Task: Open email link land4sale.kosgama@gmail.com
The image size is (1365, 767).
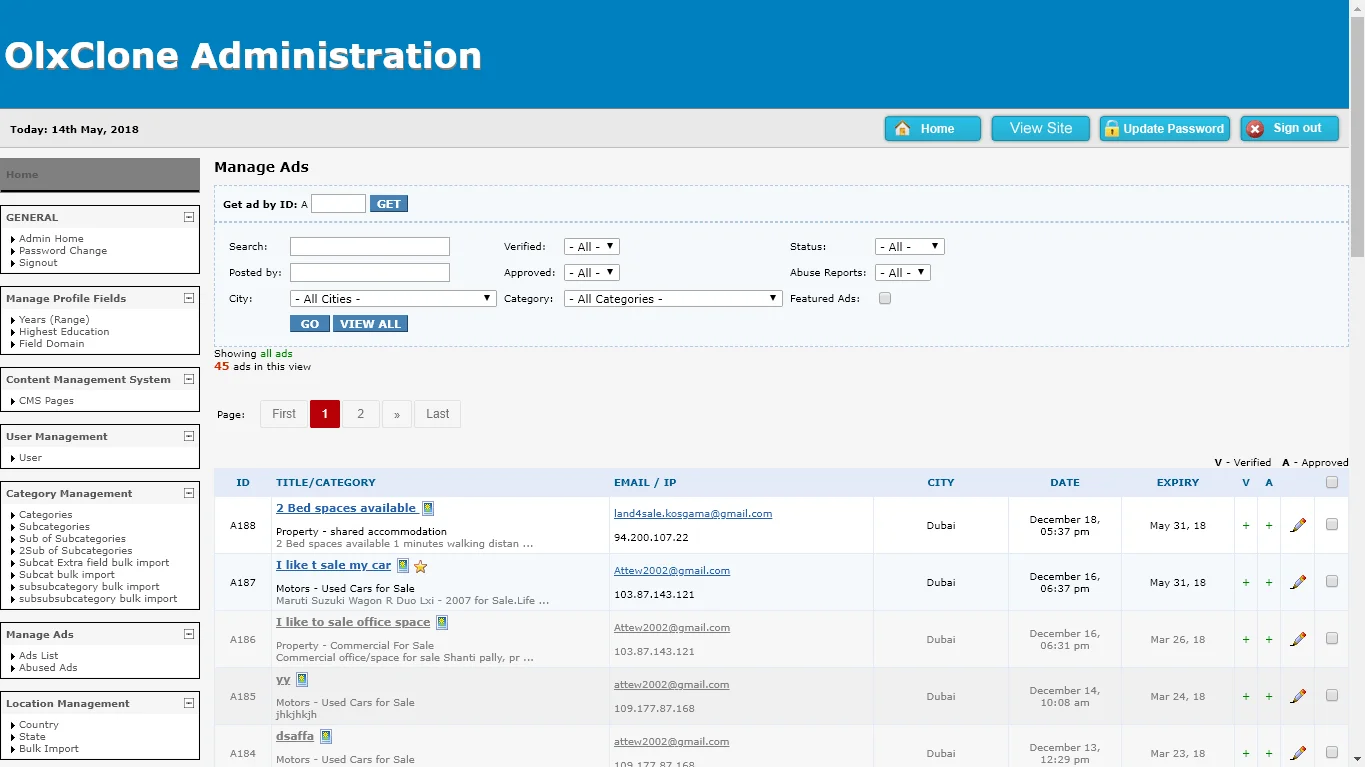Action: [x=693, y=514]
